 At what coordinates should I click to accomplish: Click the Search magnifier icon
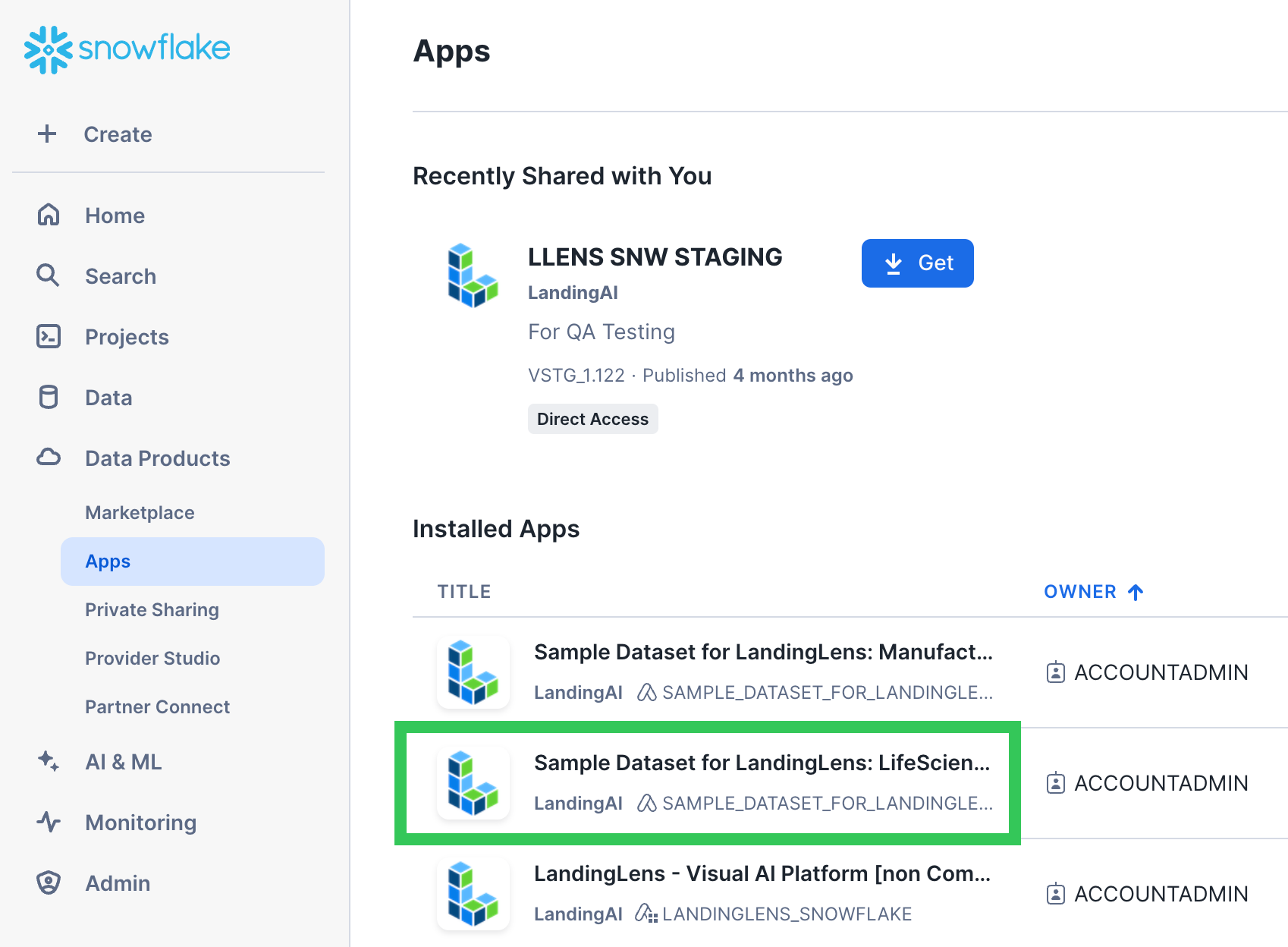point(49,275)
